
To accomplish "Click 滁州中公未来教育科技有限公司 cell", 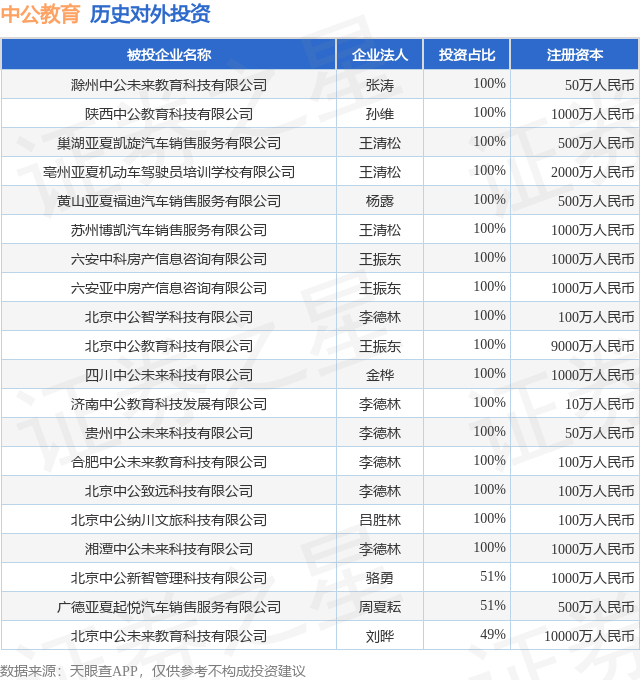I will [x=169, y=85].
